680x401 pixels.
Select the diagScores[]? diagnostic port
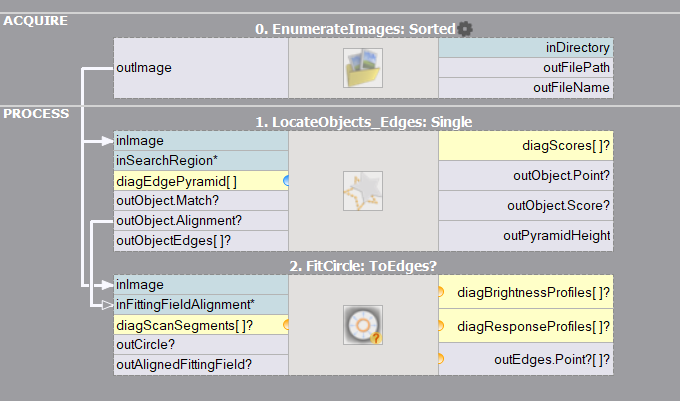point(525,146)
